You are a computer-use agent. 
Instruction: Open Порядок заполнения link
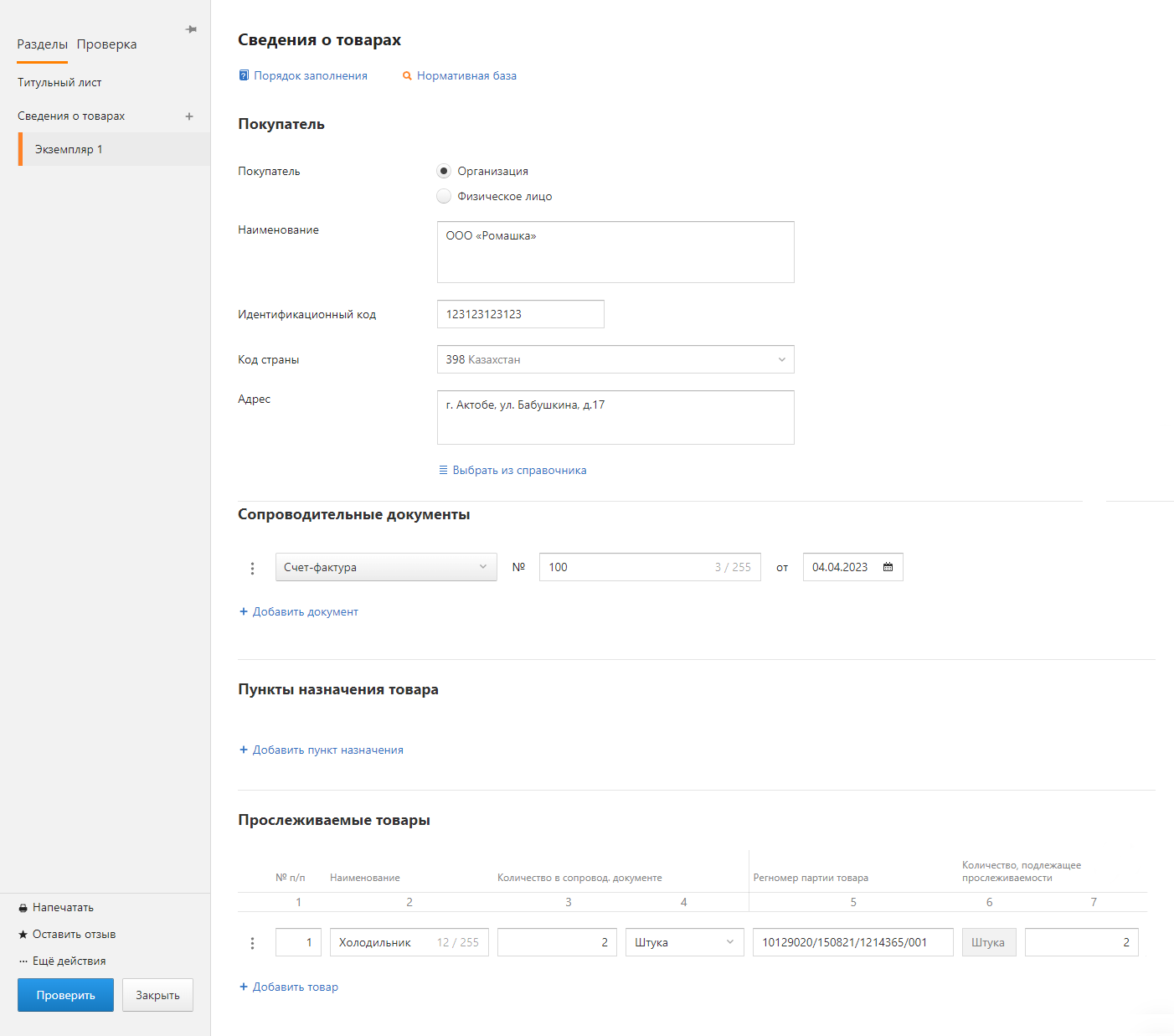pos(311,75)
